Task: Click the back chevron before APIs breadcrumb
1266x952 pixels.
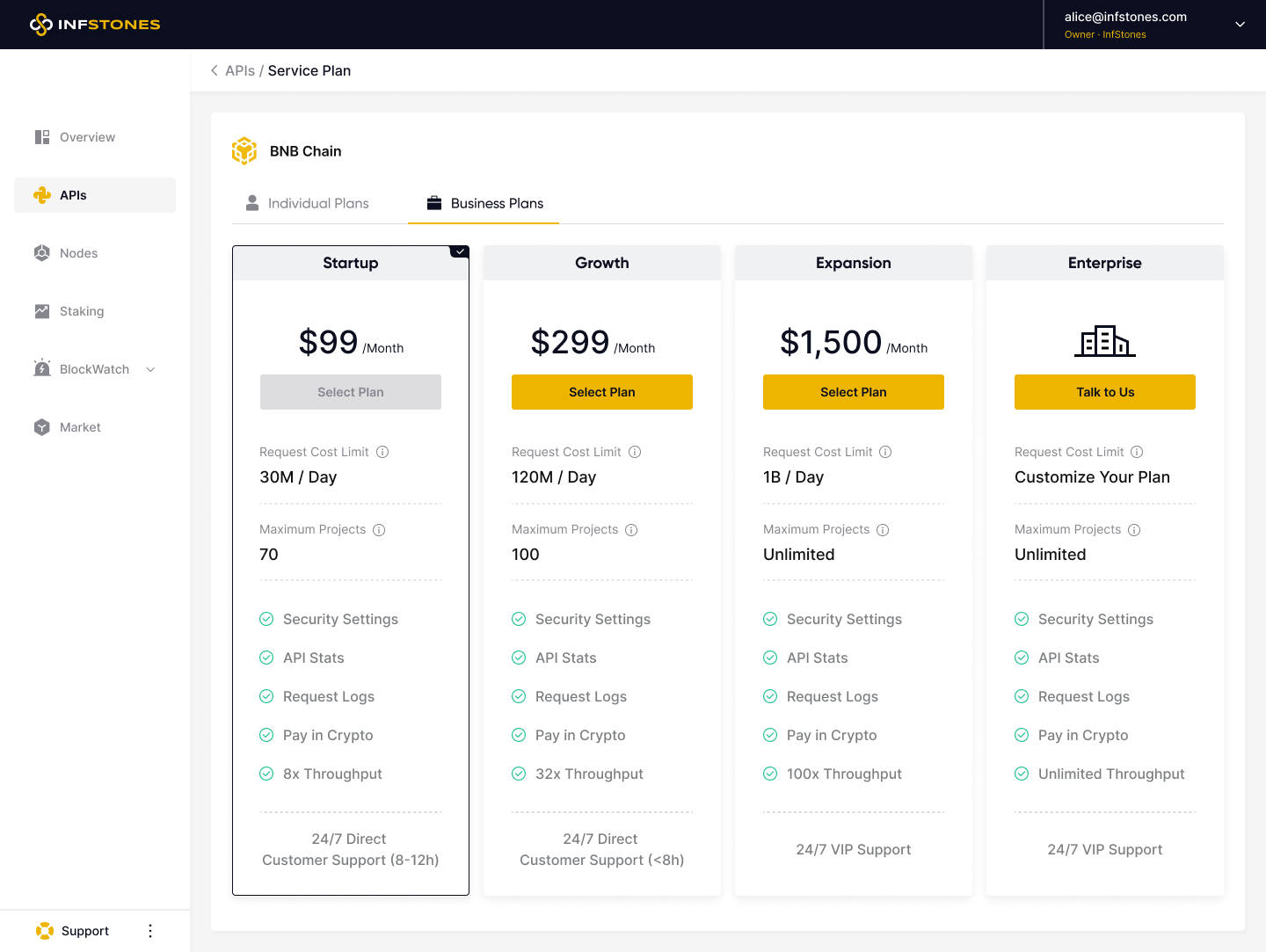Action: tap(214, 70)
